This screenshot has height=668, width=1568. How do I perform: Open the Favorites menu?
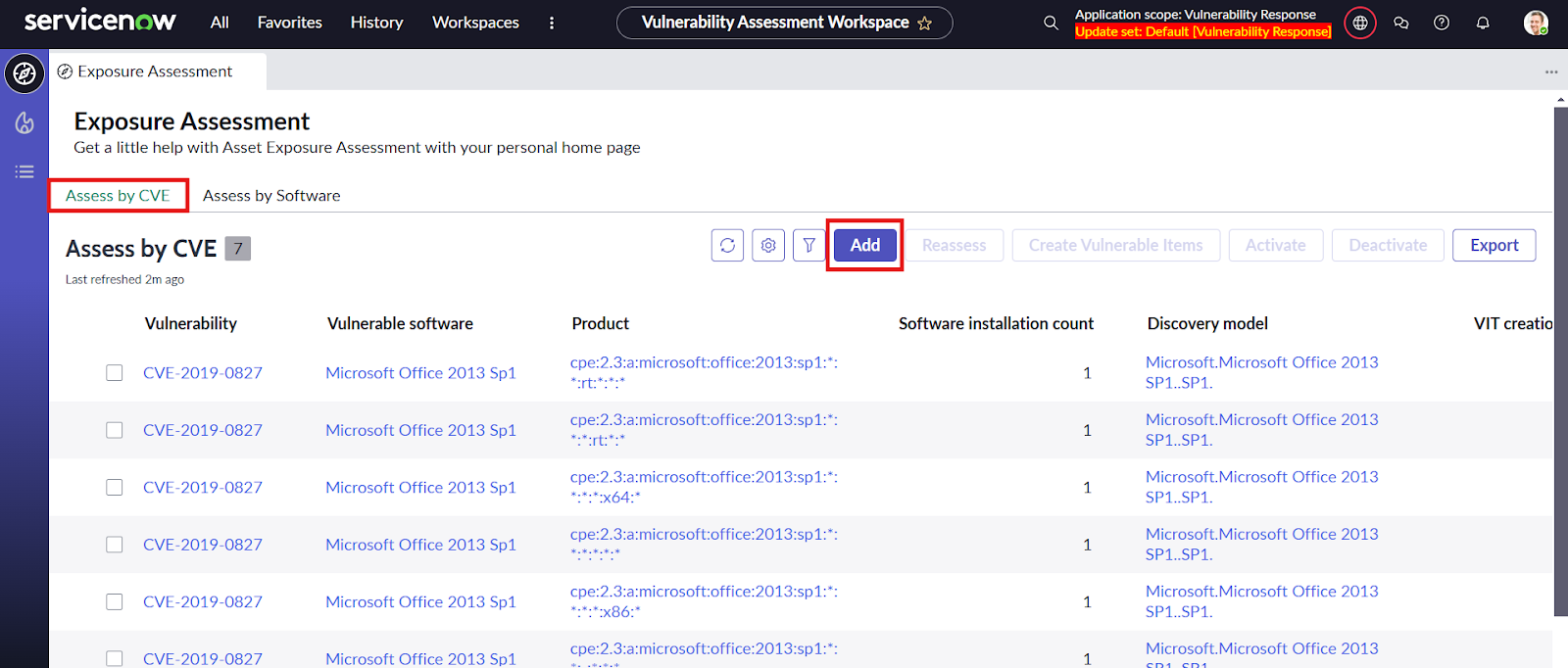[x=289, y=23]
